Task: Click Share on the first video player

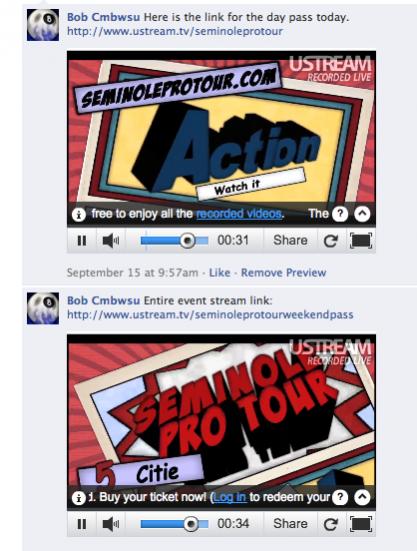Action: click(x=290, y=240)
